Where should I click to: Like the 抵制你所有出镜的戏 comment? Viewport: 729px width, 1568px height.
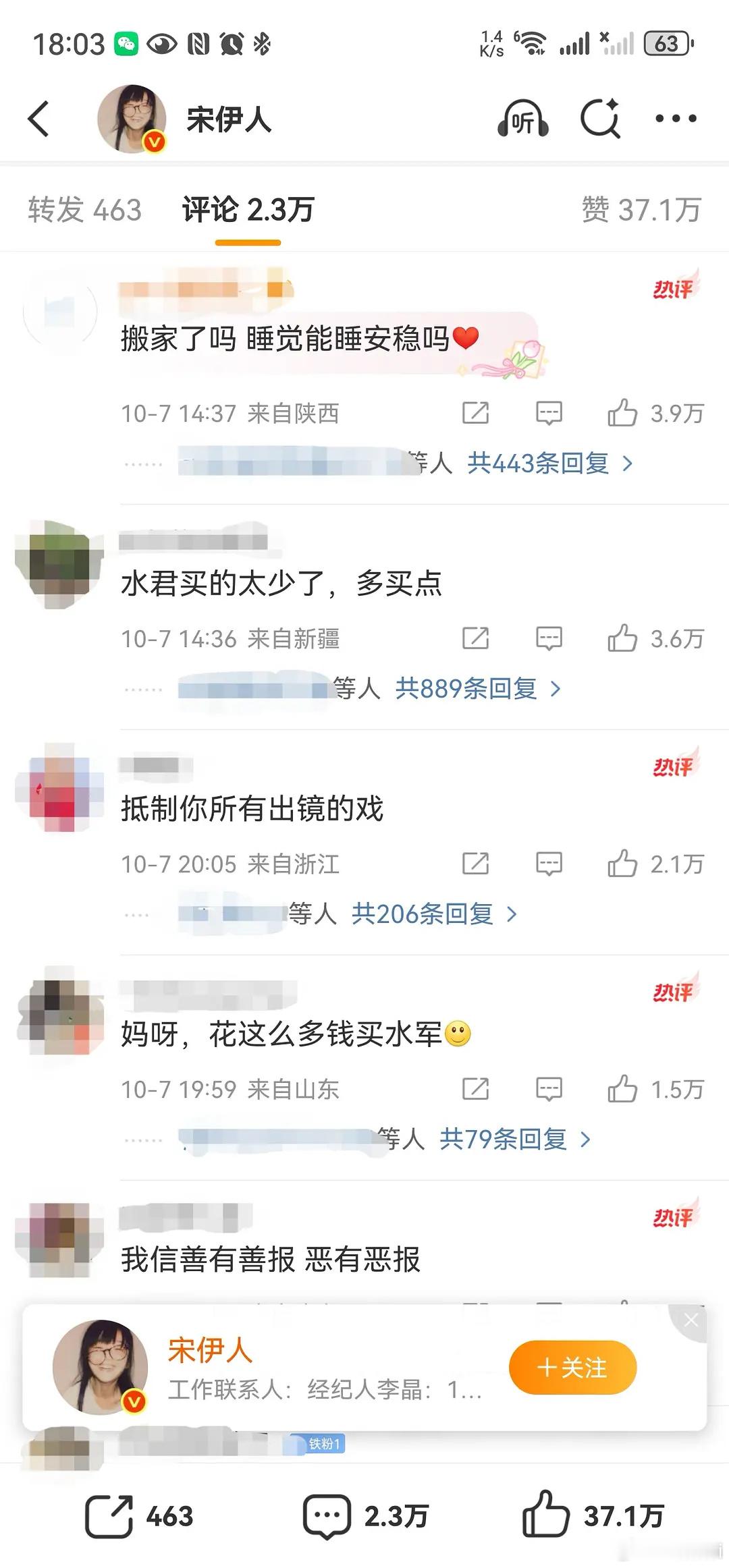point(622,863)
